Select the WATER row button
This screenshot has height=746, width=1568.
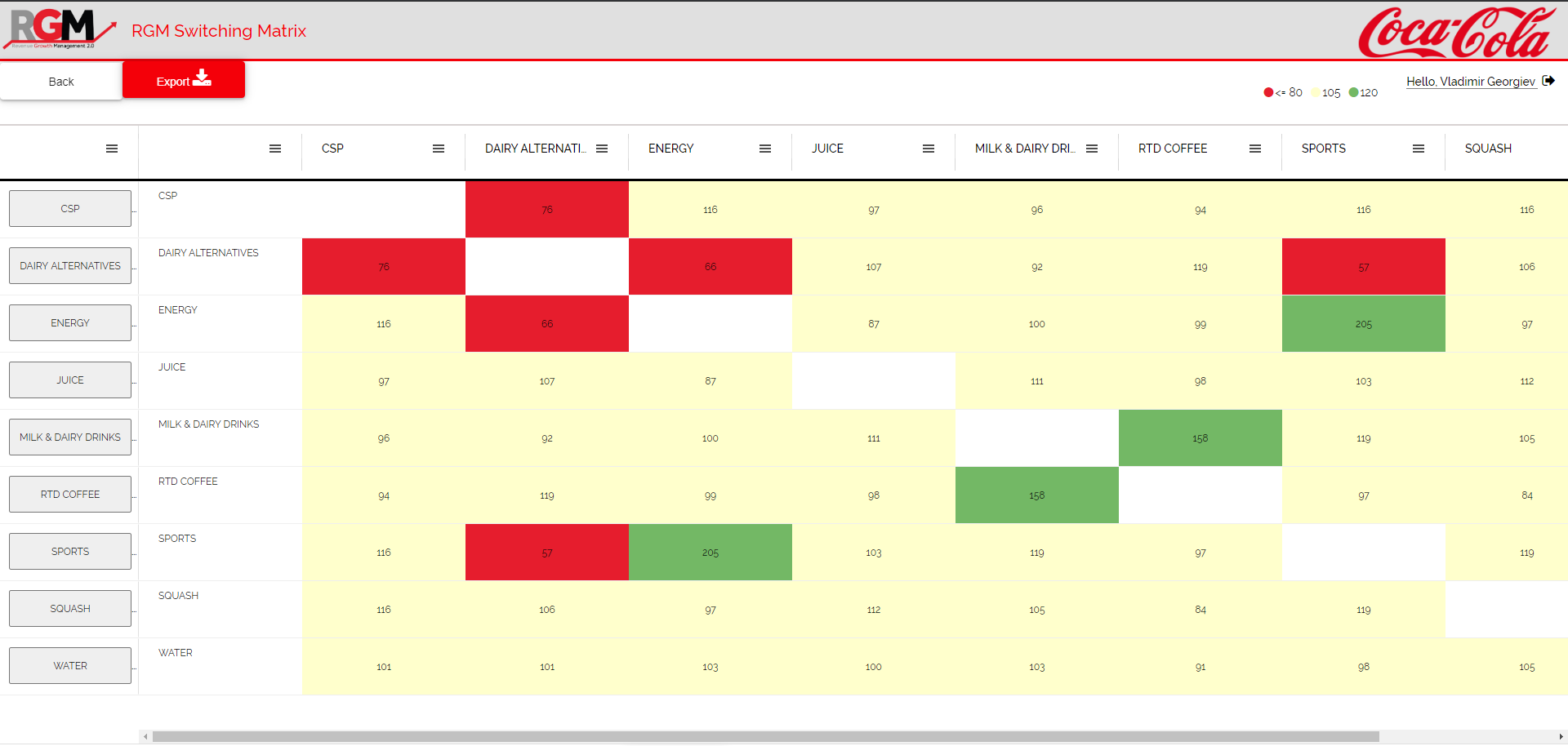70,666
